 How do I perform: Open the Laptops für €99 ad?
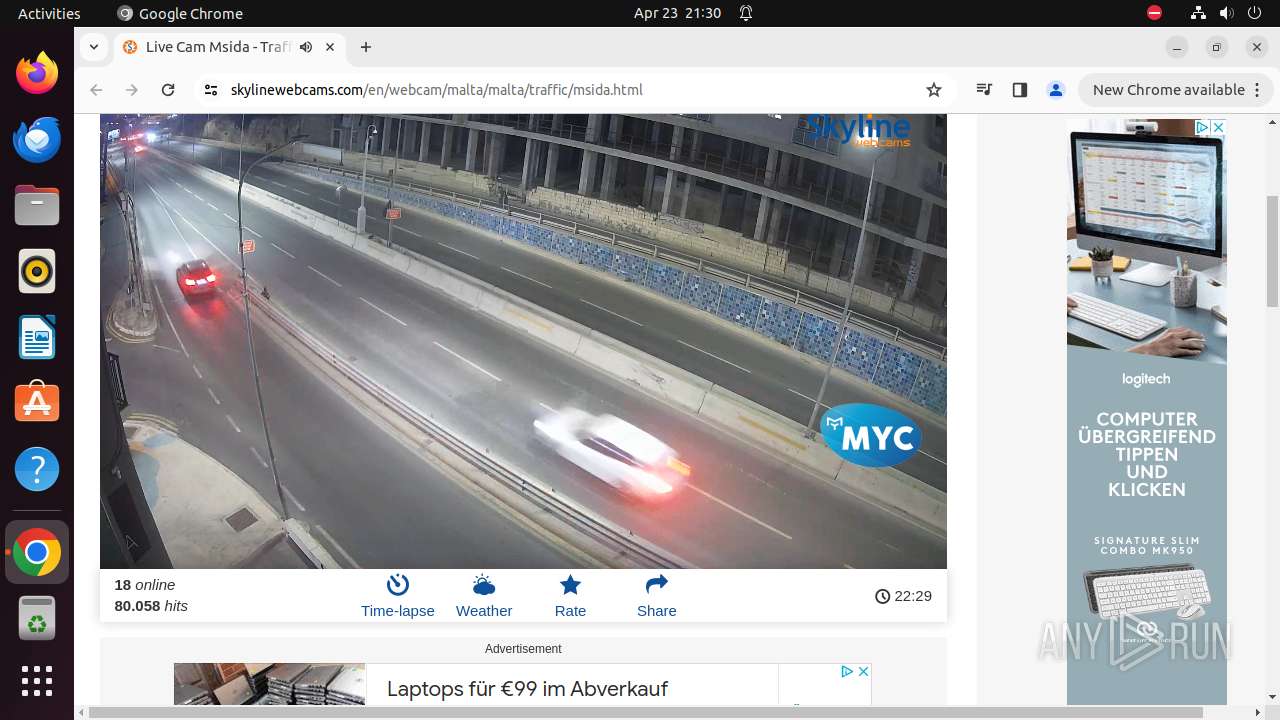527,688
